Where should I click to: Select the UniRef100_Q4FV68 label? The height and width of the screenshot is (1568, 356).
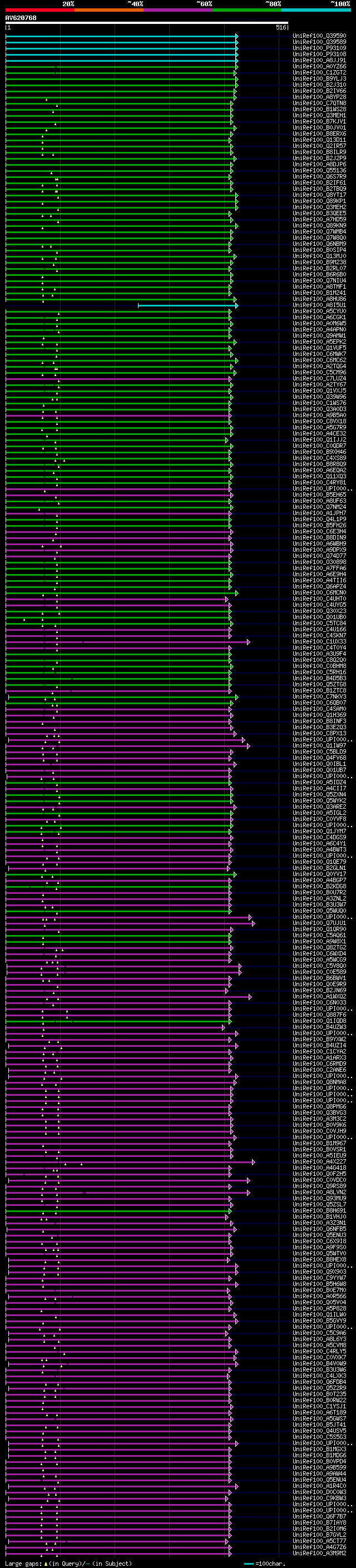[319, 758]
